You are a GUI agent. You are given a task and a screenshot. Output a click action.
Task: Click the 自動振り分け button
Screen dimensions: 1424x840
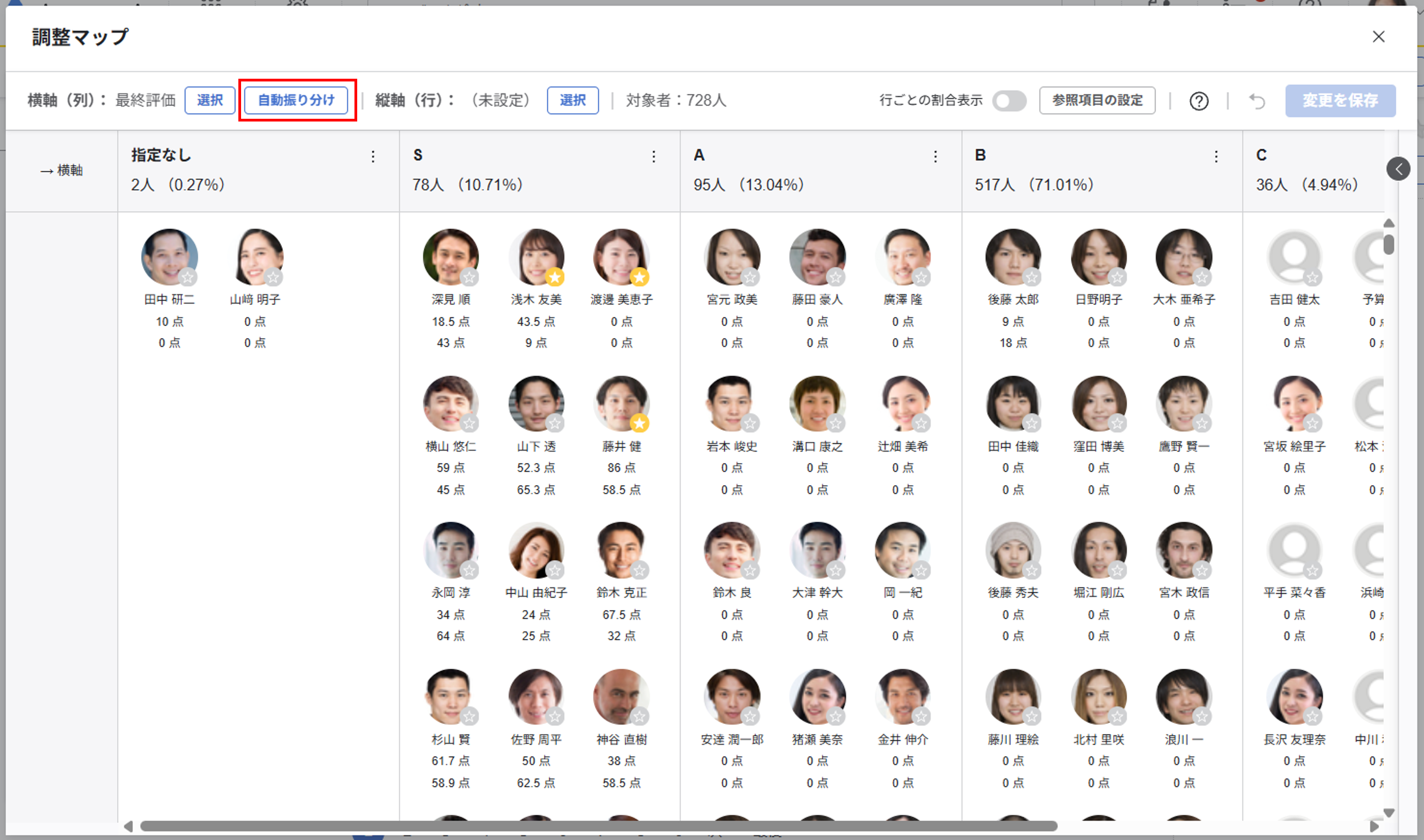[x=296, y=100]
